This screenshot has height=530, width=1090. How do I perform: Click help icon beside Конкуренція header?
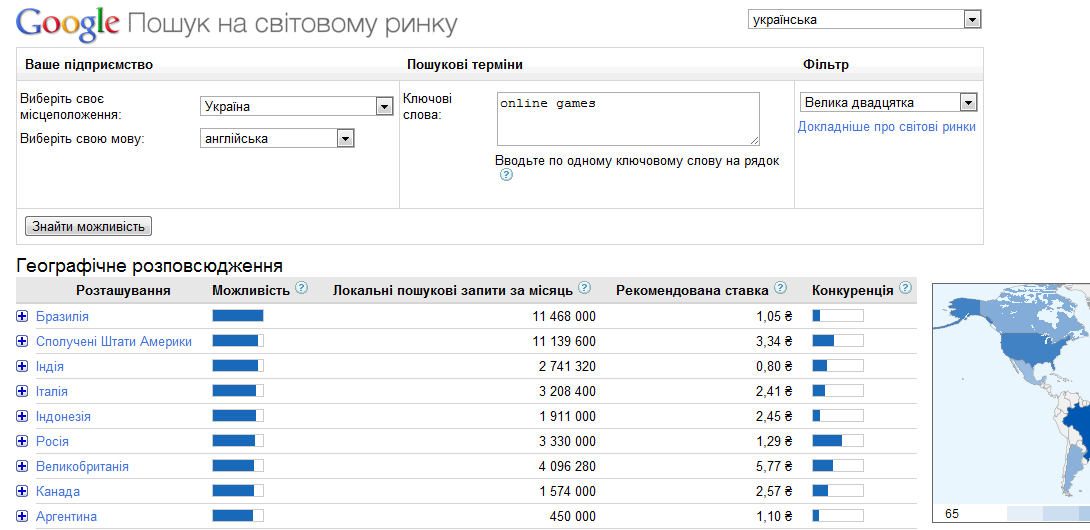pos(905,289)
